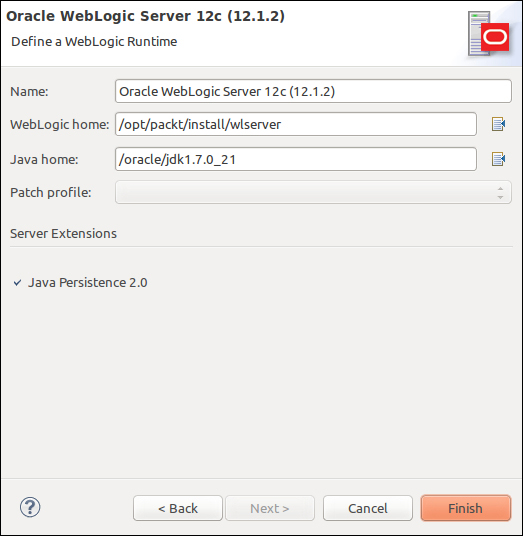The image size is (523, 536).
Task: Click the disabled Next > button
Action: coord(270,508)
